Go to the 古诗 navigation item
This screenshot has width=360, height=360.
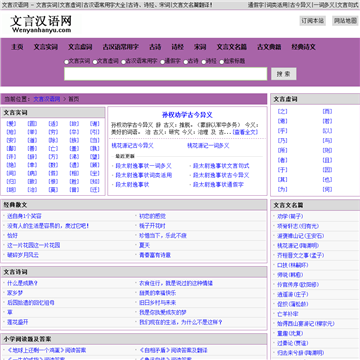pyautogui.click(x=155, y=47)
